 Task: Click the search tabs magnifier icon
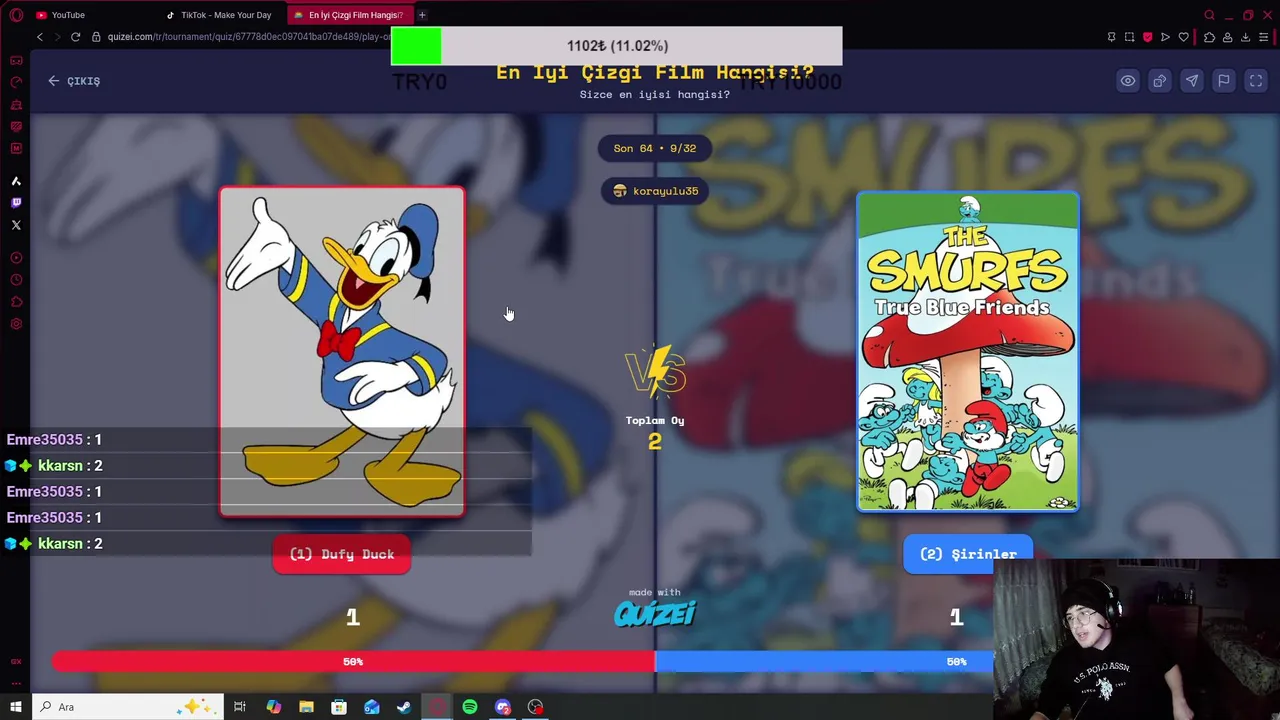(1209, 15)
